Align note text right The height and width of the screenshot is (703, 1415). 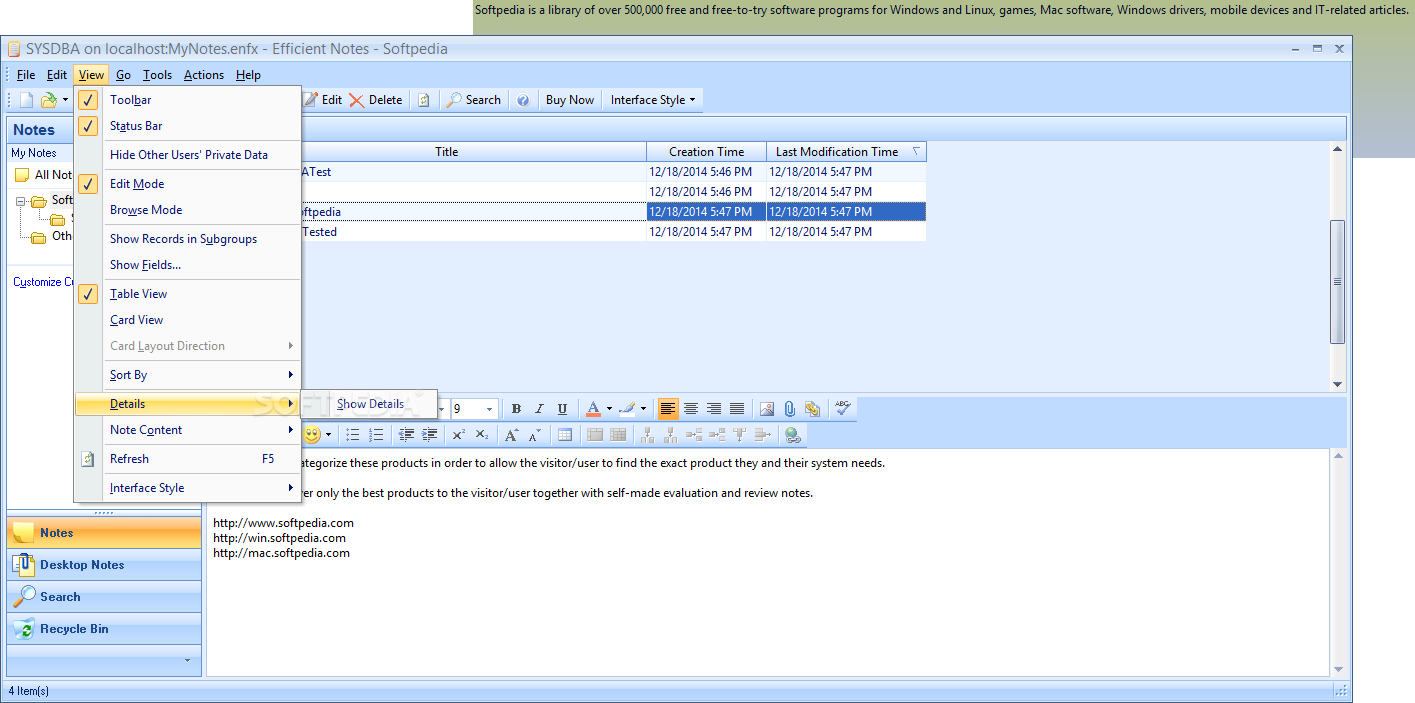pos(714,408)
